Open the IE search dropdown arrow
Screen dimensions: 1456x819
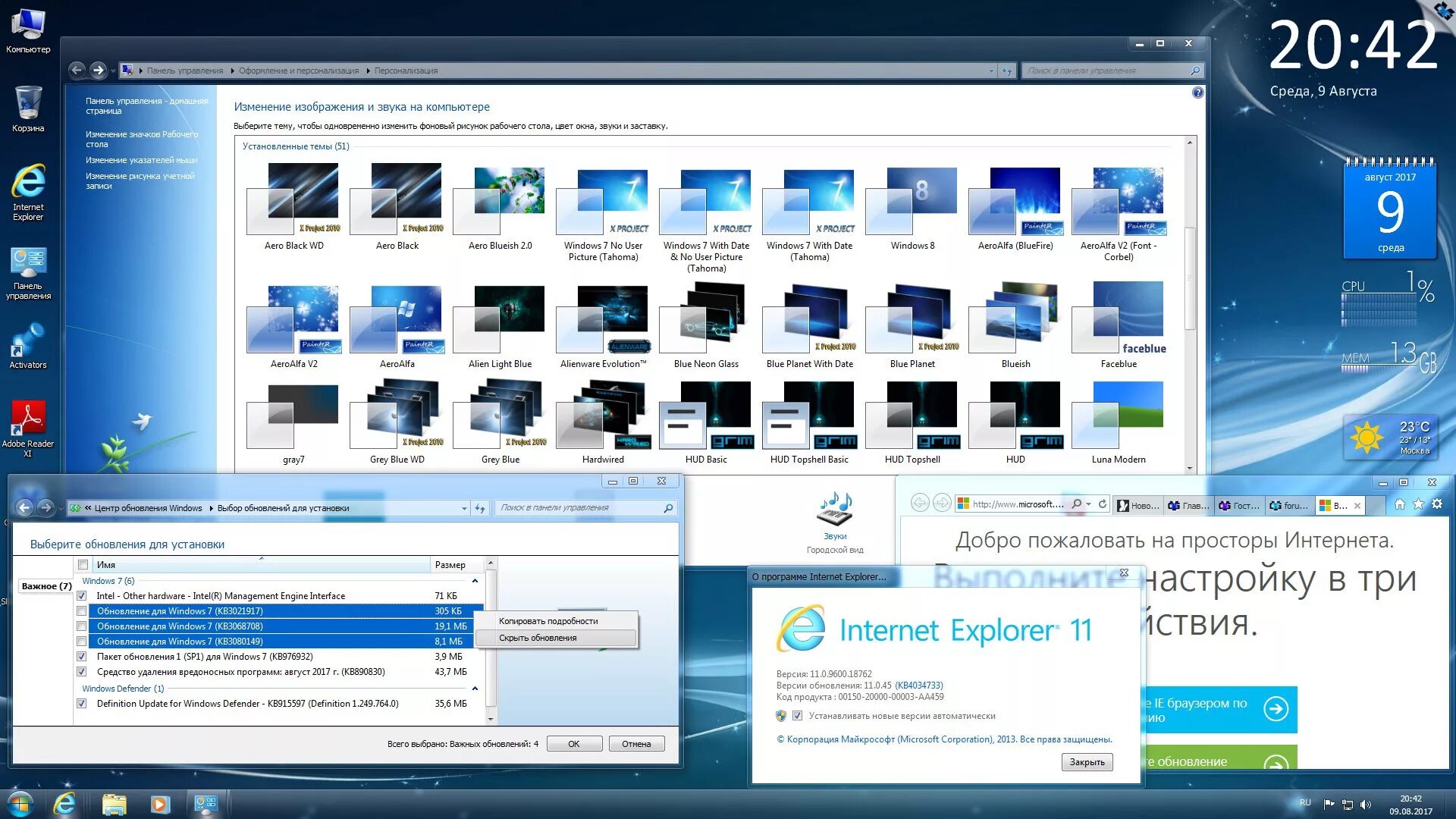(x=1088, y=504)
